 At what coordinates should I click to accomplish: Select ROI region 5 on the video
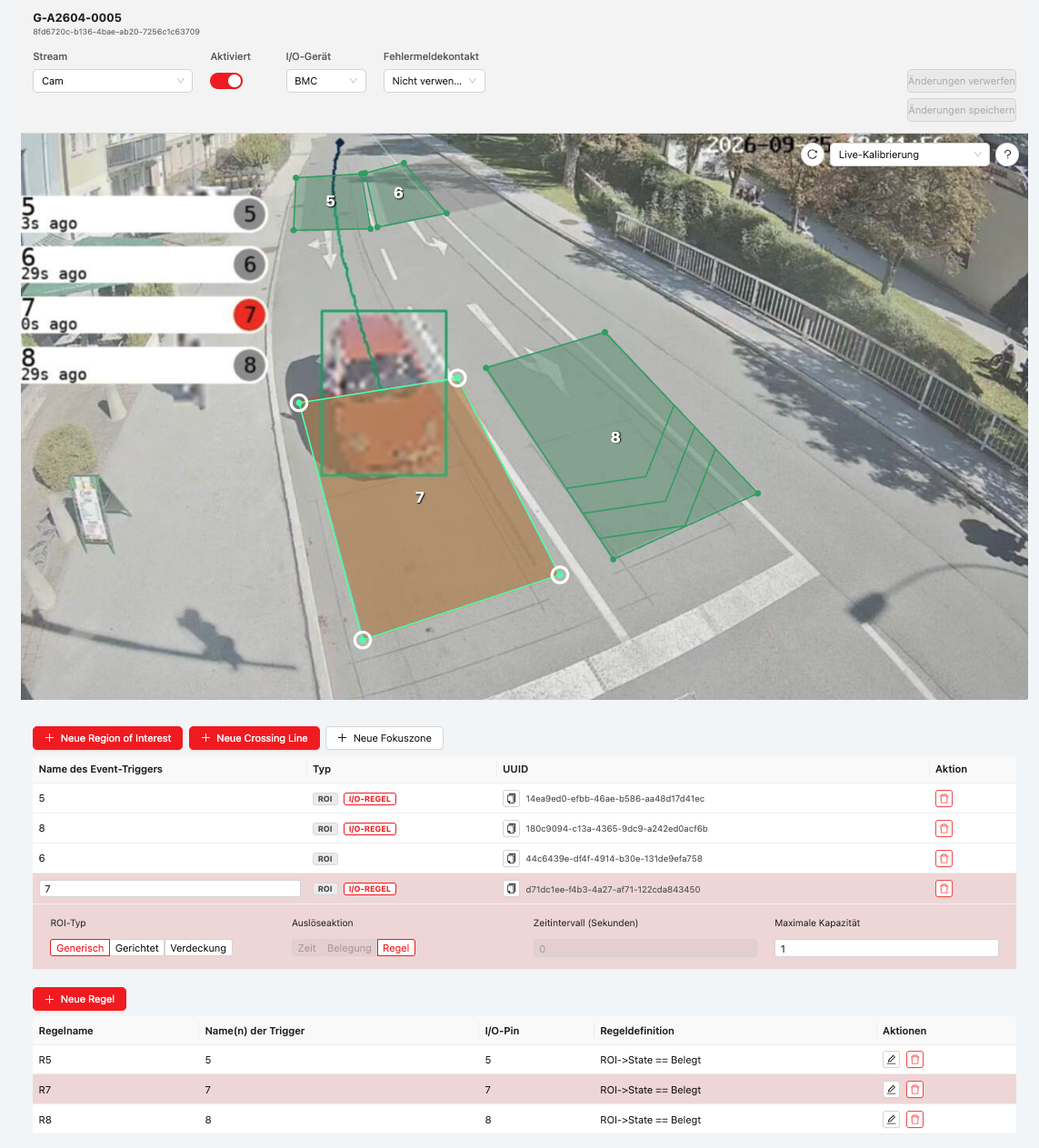[x=331, y=202]
